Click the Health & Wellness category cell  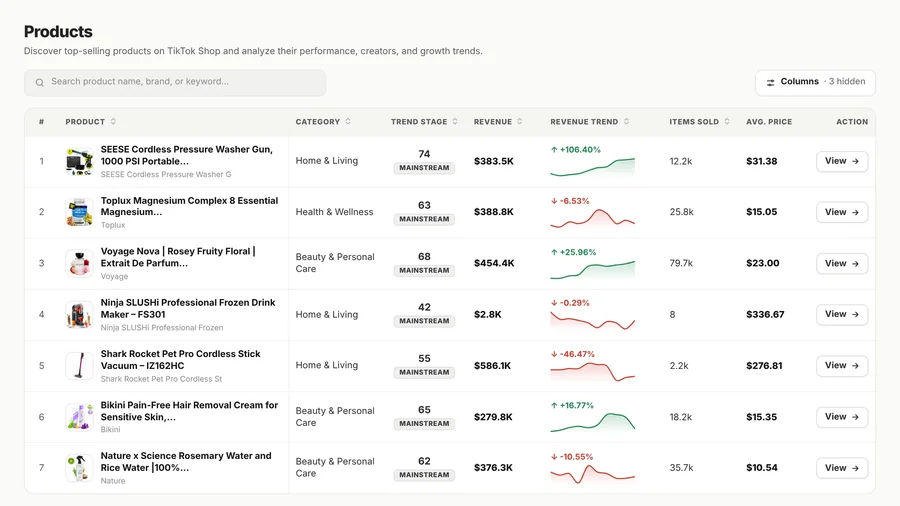[x=334, y=212]
